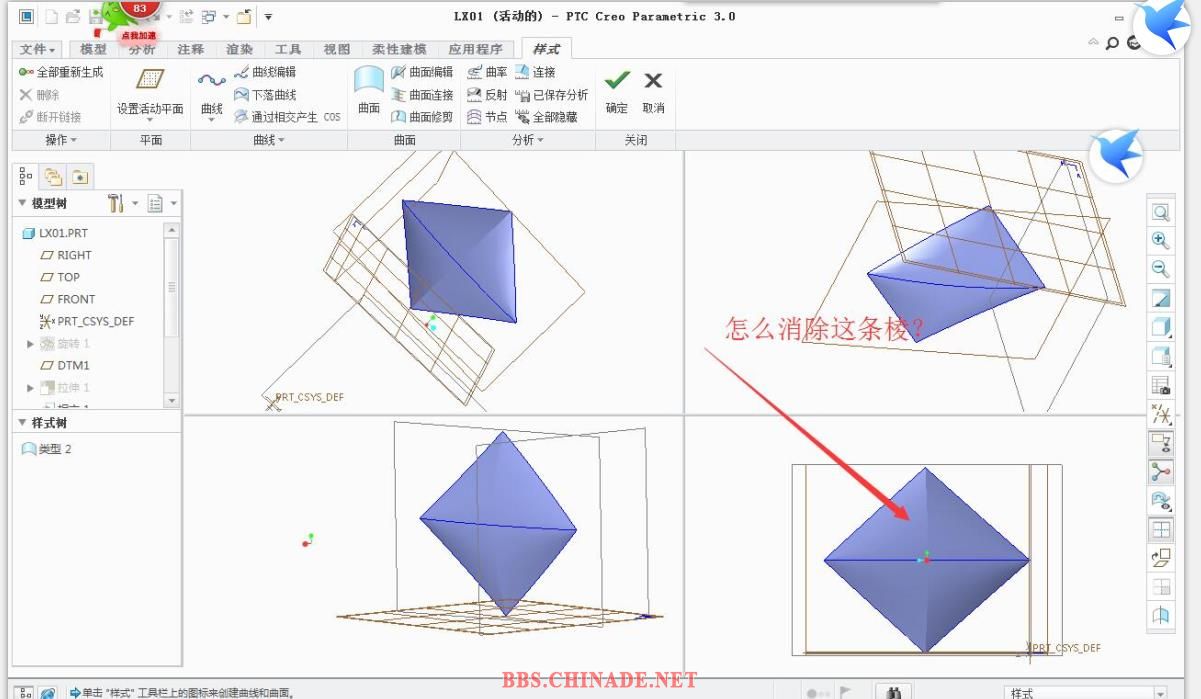Expand the 分析 group dropdown
The height and width of the screenshot is (699, 1201).
click(x=528, y=141)
